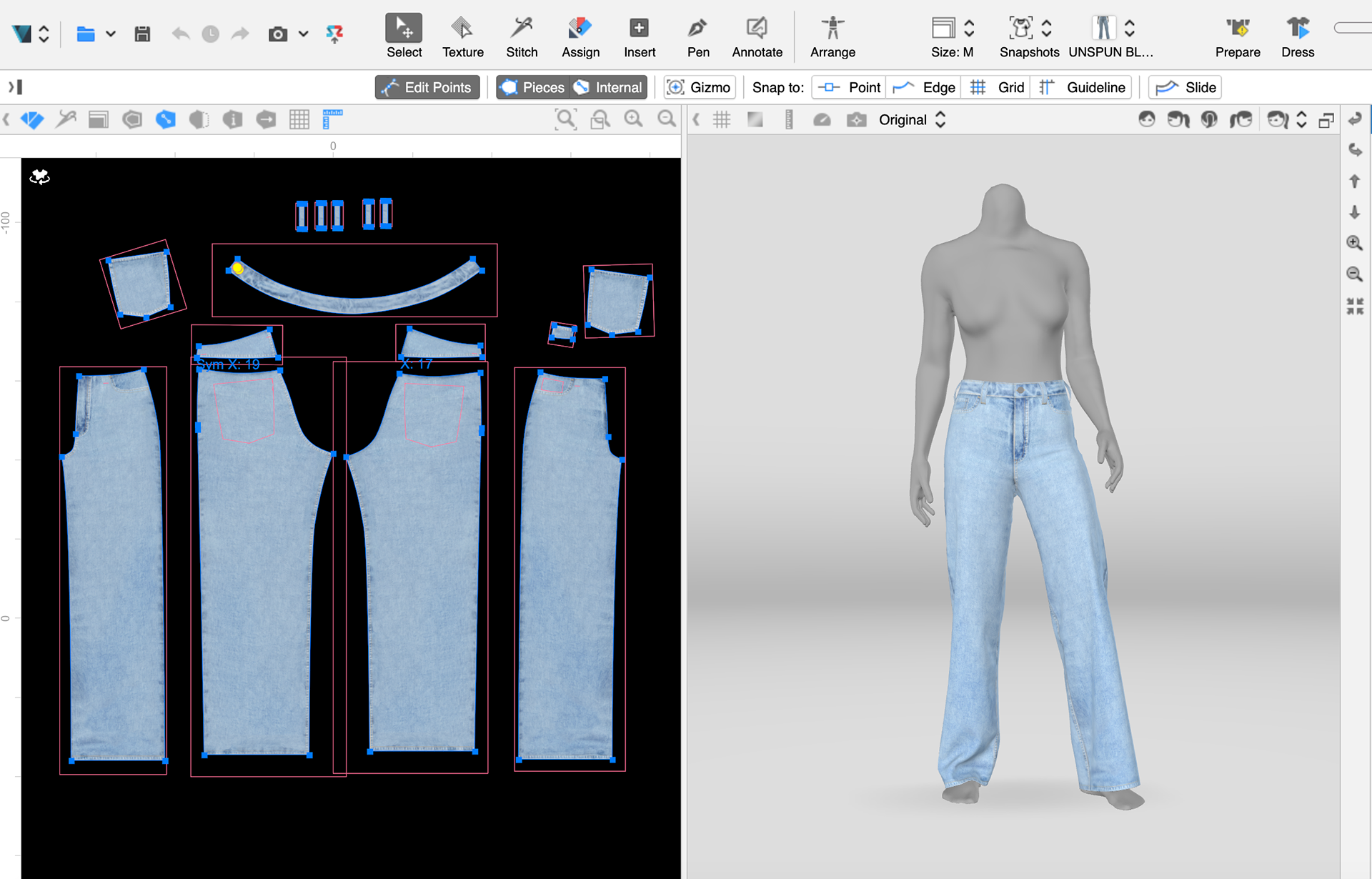Click the Edit Points button
1372x879 pixels.
point(427,87)
